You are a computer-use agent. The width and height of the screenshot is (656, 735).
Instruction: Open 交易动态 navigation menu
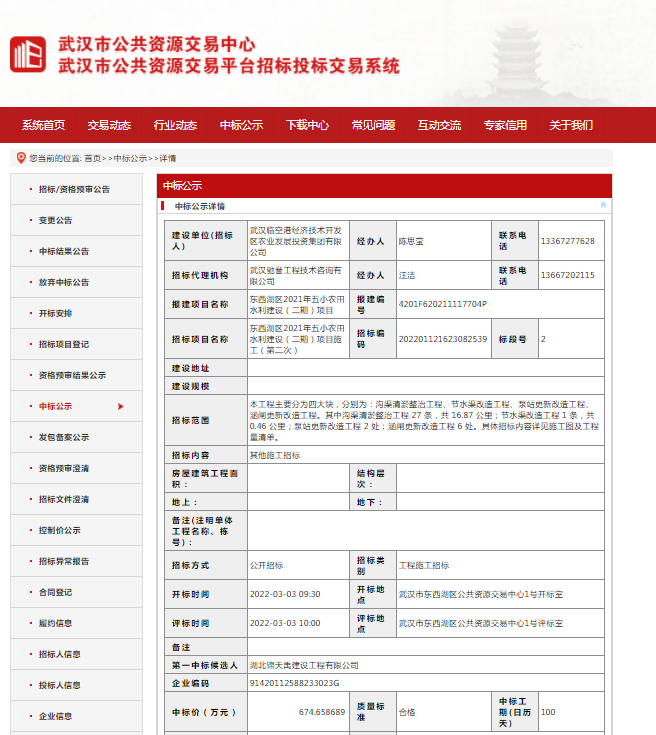[x=109, y=125]
